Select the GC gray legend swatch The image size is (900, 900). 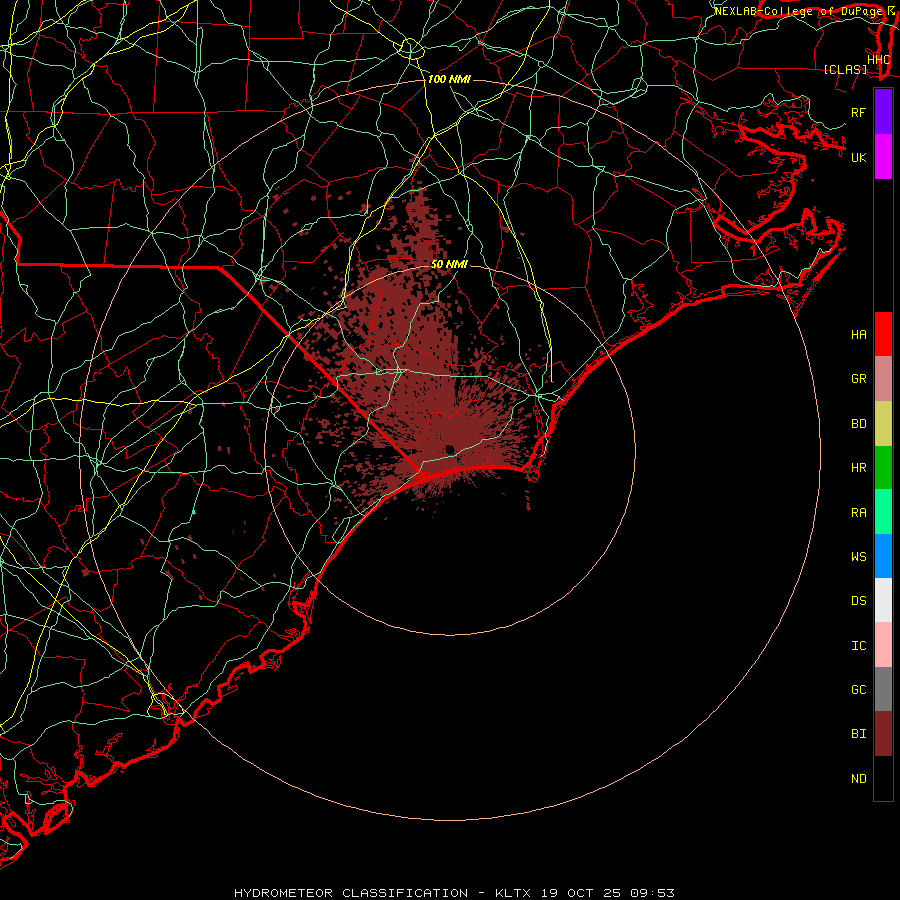click(x=883, y=689)
